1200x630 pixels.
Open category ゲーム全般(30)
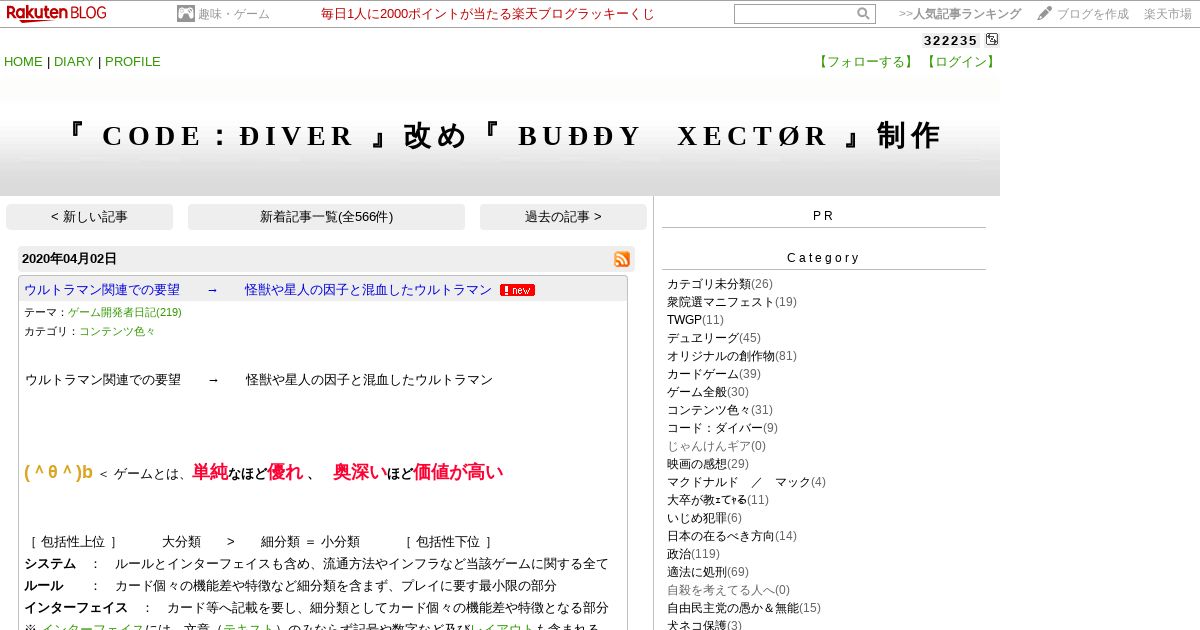point(708,392)
